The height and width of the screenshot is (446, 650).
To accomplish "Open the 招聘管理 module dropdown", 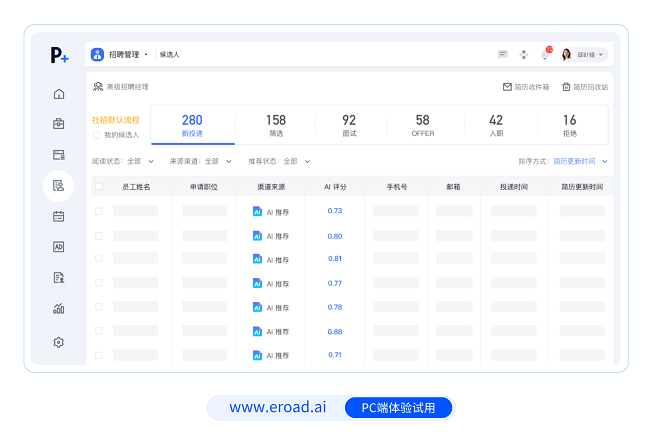I will (x=146, y=55).
